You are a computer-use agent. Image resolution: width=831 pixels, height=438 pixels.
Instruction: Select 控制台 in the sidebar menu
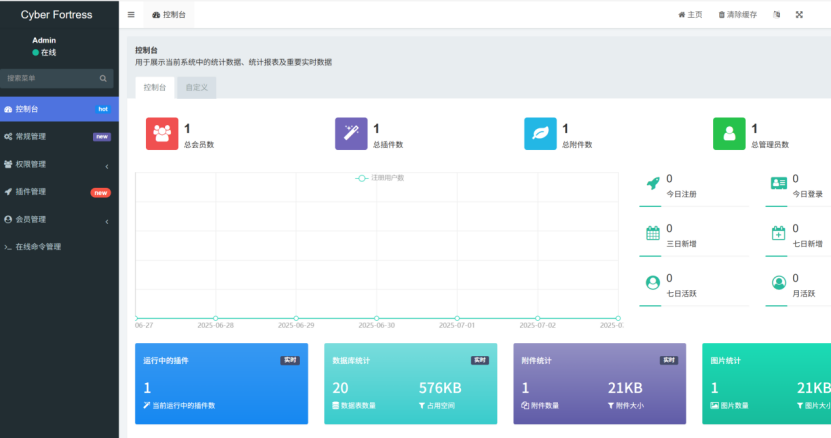pos(59,109)
